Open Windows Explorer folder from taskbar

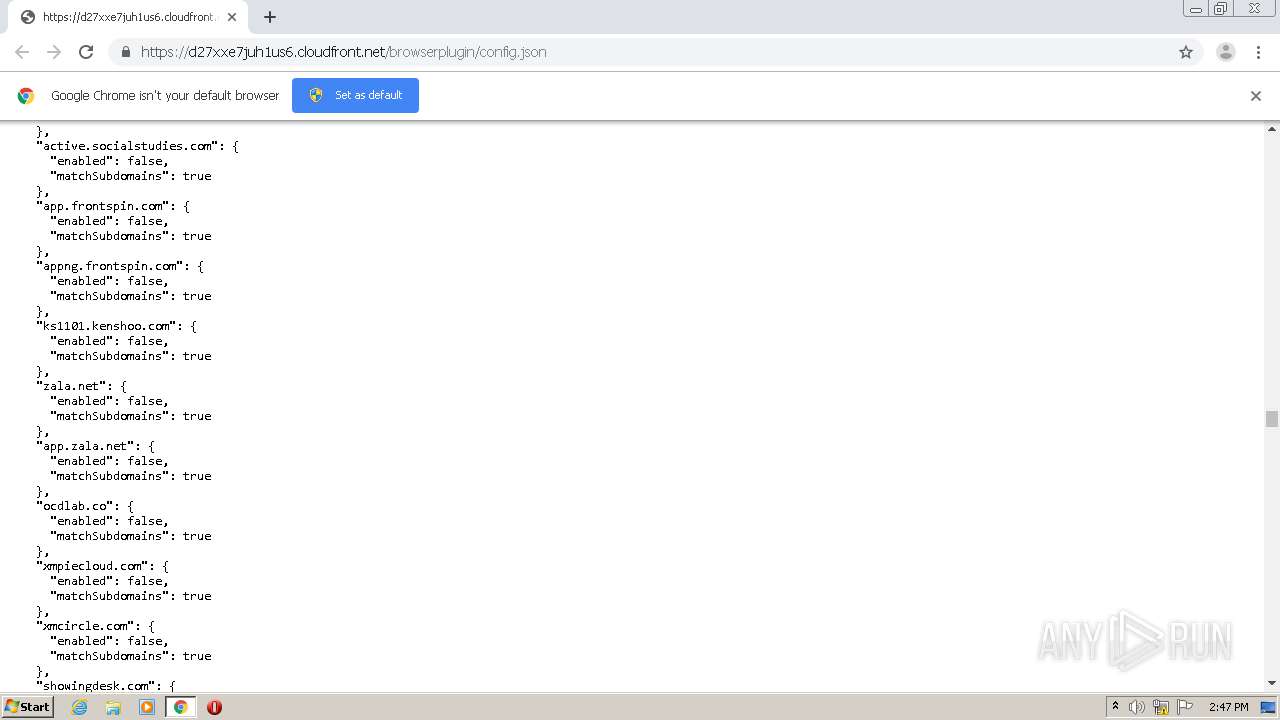pyautogui.click(x=113, y=707)
